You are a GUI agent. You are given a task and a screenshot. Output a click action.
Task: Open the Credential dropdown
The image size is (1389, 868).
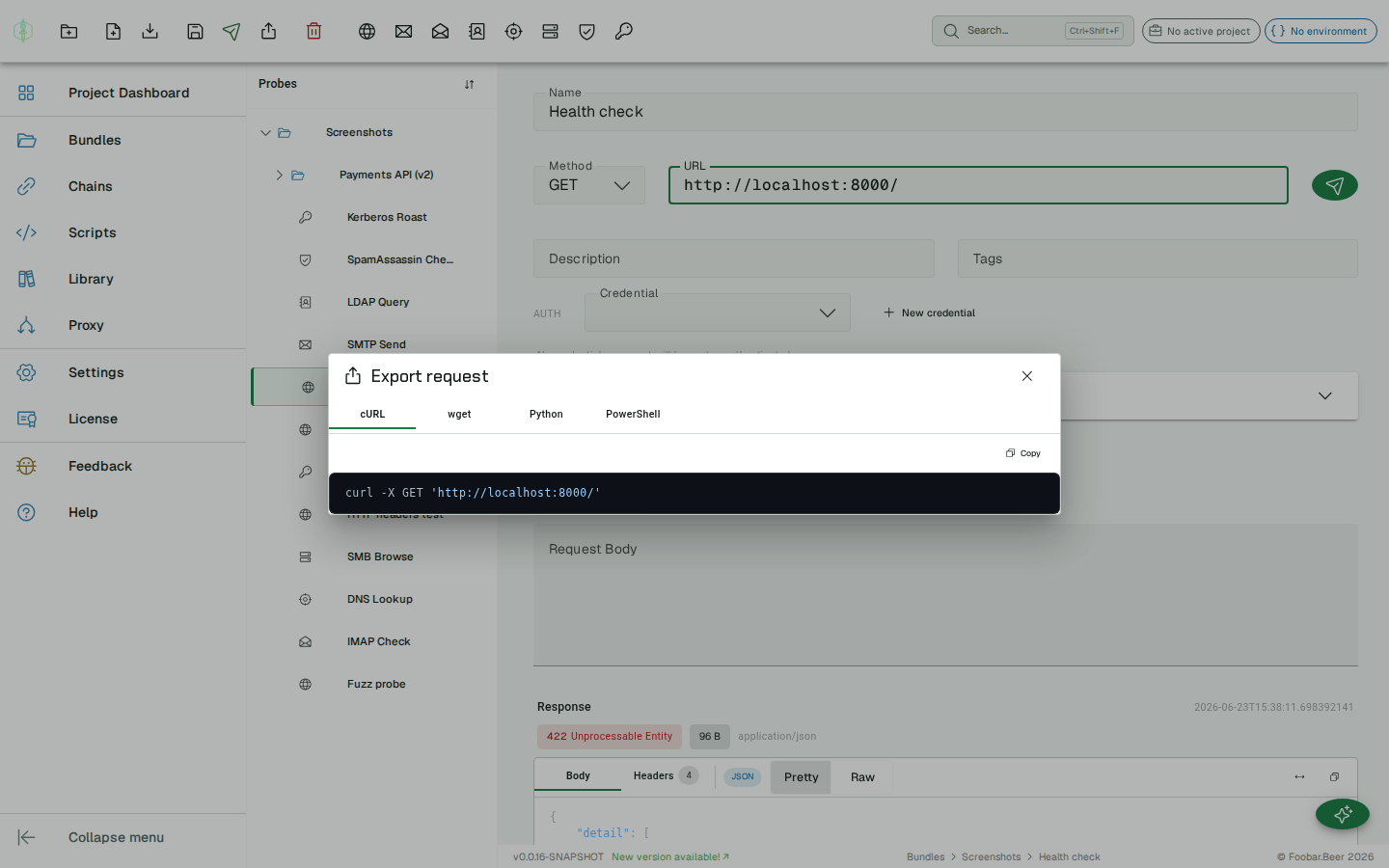click(718, 312)
